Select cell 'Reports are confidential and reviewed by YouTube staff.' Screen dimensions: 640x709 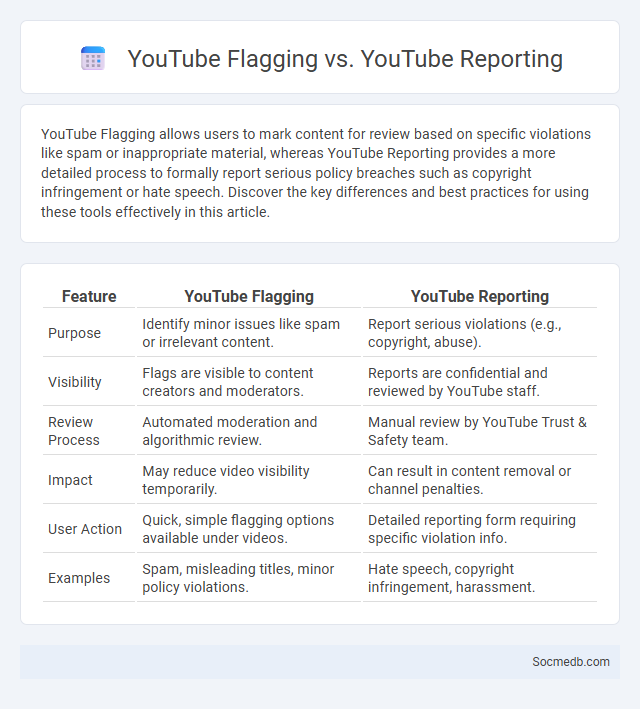click(479, 382)
